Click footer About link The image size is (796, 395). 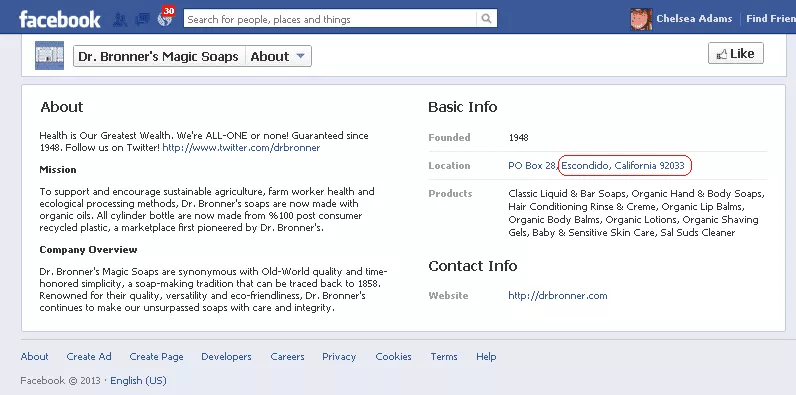point(35,356)
